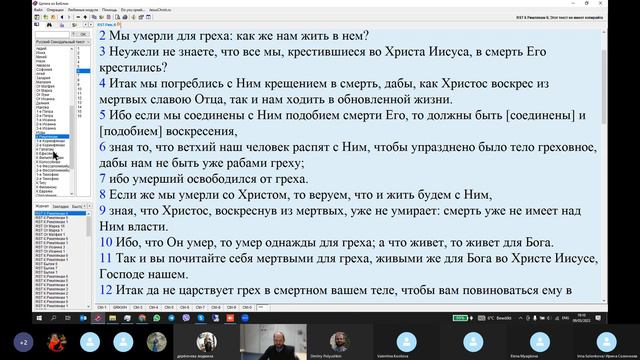Select chapter 16 in chapter list
The image size is (640, 360).
pos(80,116)
